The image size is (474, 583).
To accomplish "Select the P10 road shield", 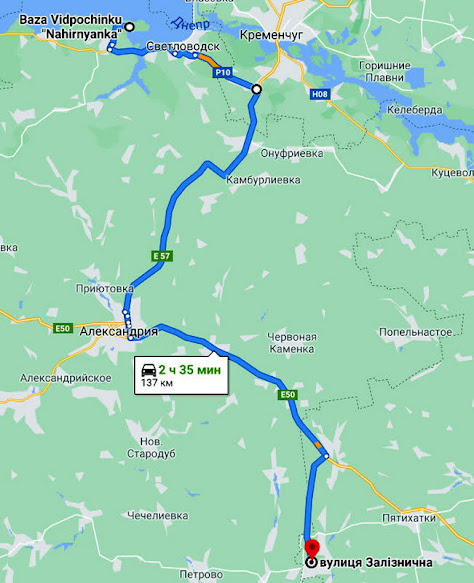I will click(222, 72).
